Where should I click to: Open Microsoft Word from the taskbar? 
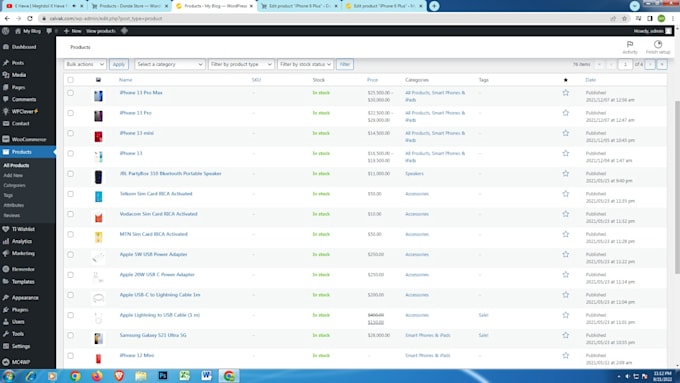click(x=206, y=376)
